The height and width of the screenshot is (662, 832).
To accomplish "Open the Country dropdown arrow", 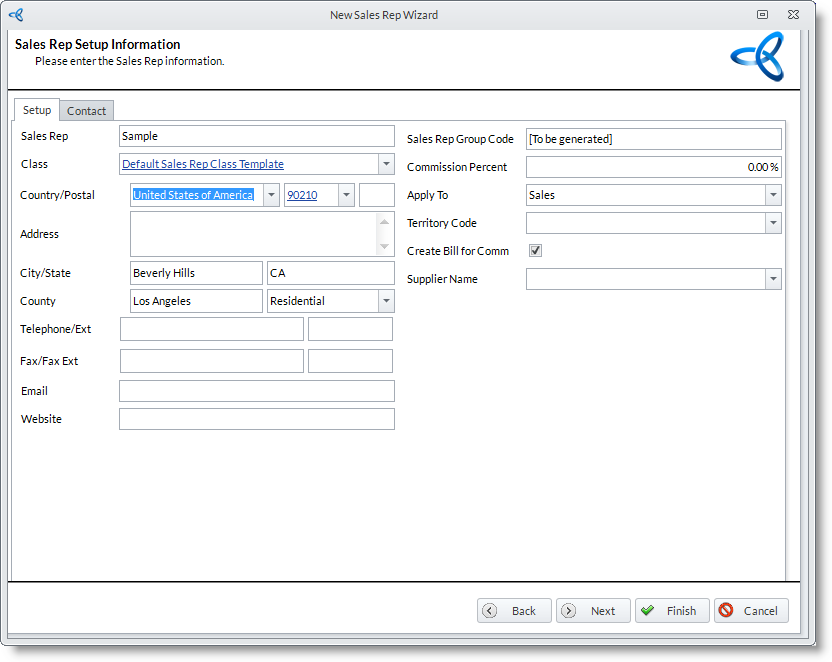I will click(x=271, y=195).
